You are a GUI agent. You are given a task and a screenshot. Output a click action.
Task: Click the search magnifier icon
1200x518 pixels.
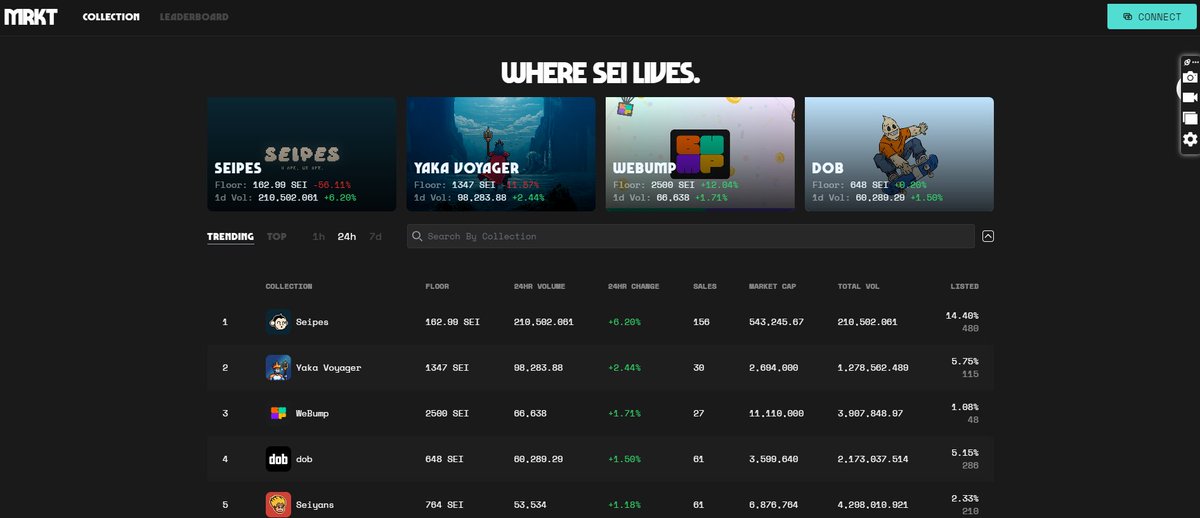419,236
